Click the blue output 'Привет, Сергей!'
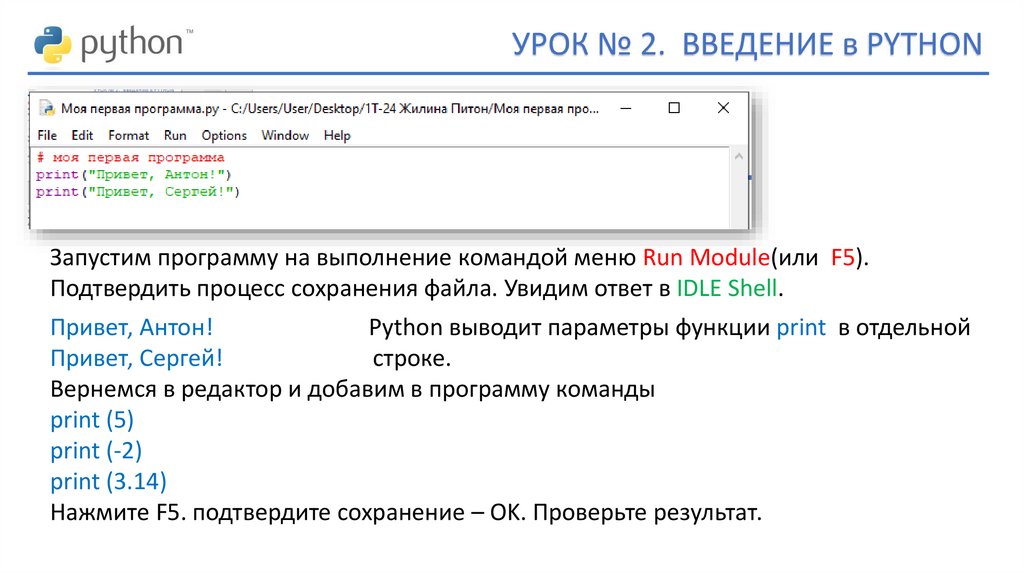 click(x=136, y=358)
